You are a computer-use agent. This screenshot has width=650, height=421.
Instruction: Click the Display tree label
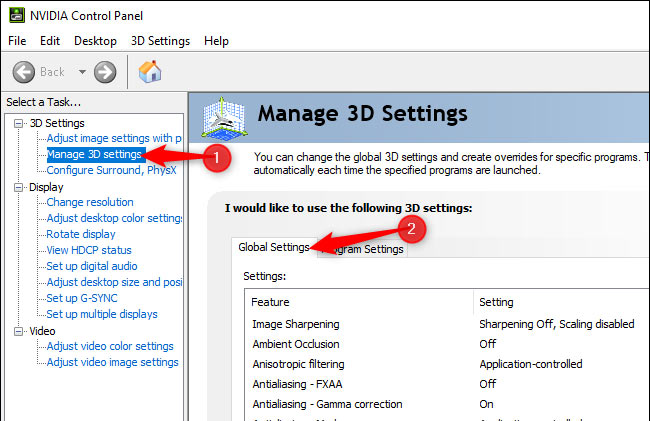46,187
